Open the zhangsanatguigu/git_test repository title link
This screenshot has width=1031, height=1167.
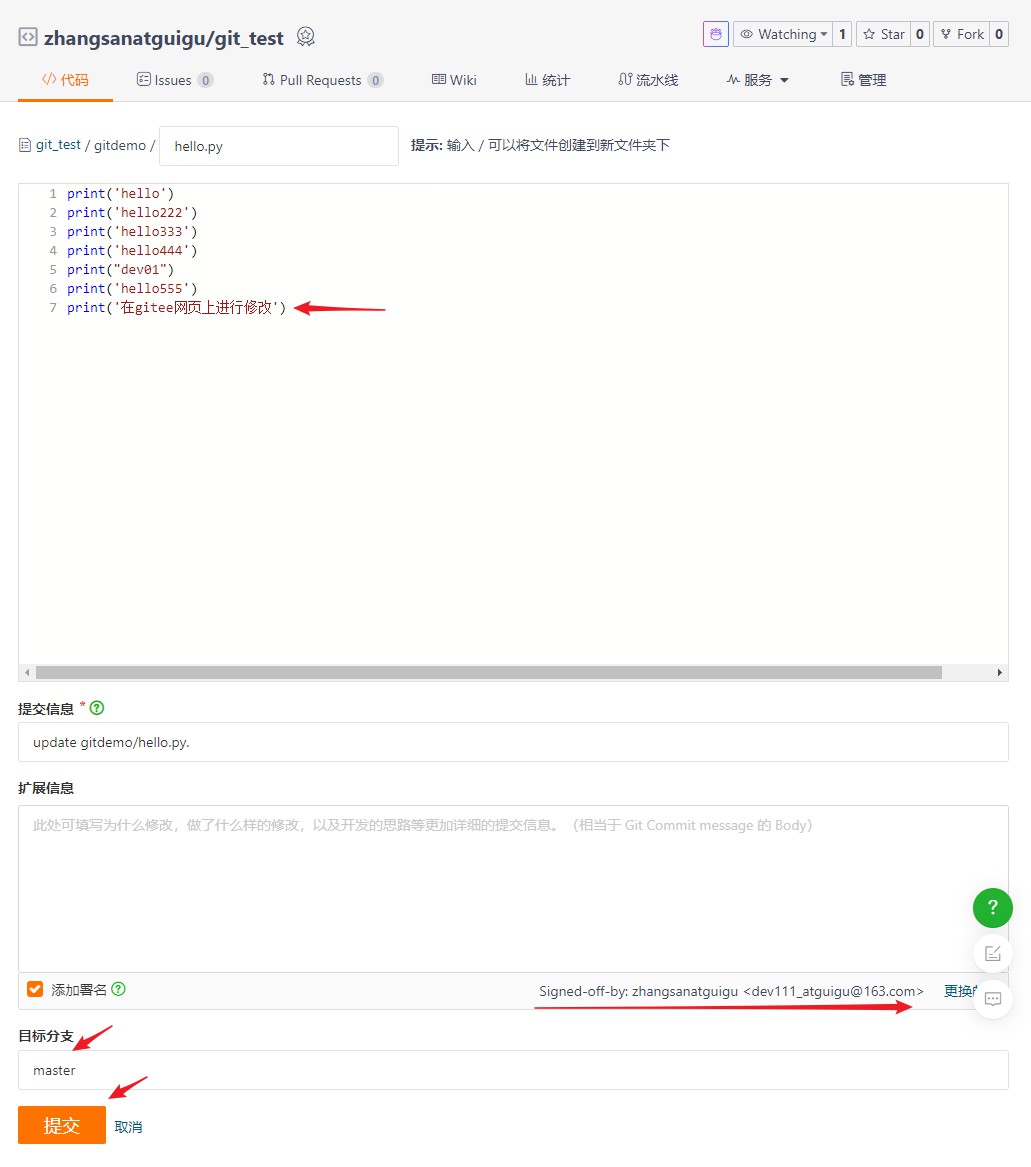pos(164,38)
